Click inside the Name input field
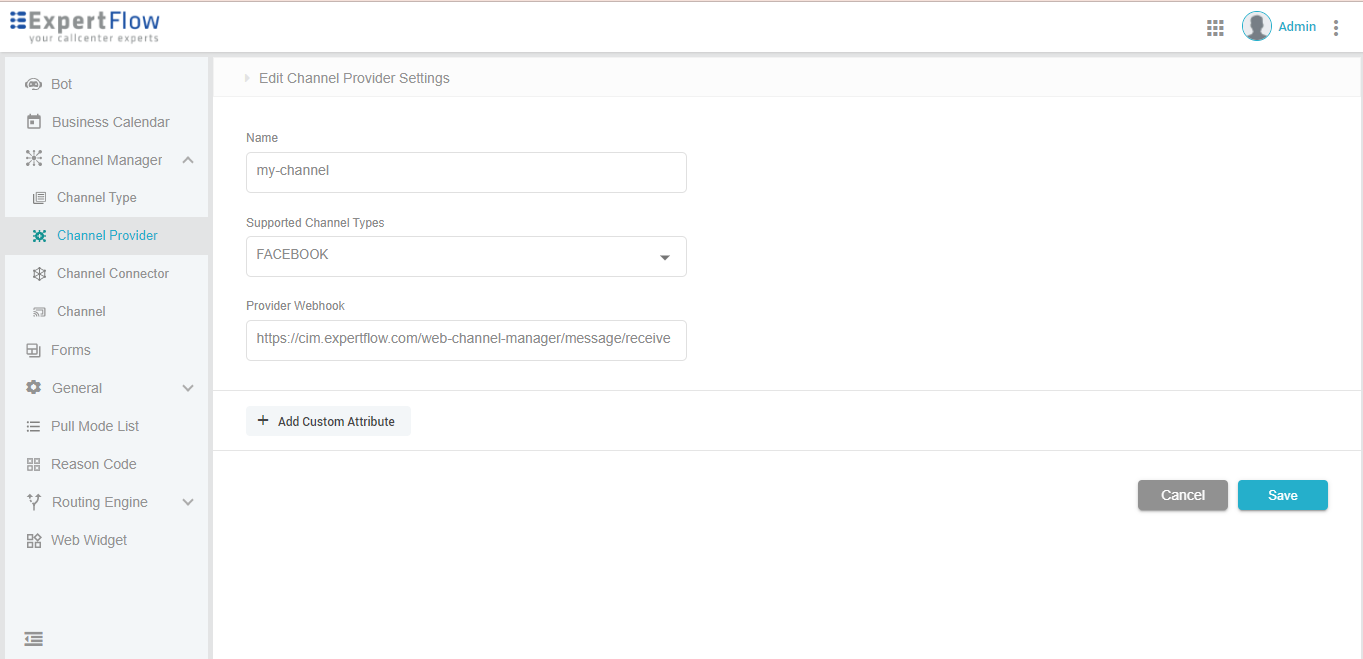 click(465, 172)
